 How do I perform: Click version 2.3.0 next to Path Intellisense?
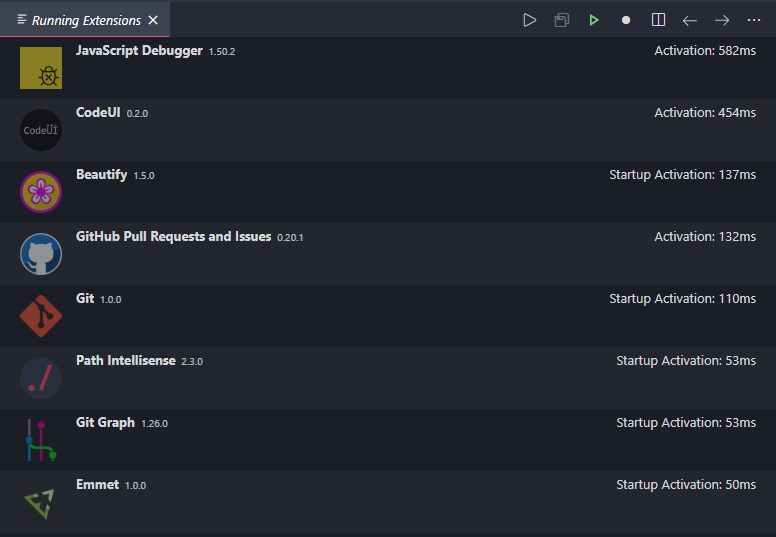pyautogui.click(x=192, y=361)
